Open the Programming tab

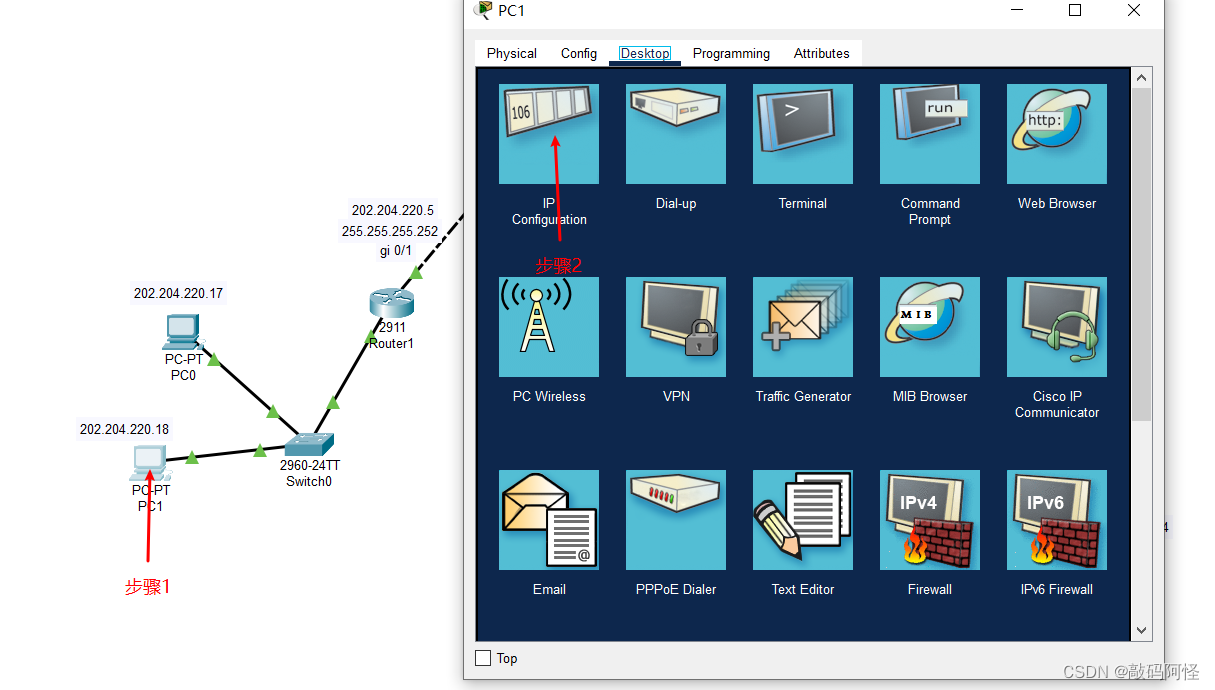tap(731, 53)
